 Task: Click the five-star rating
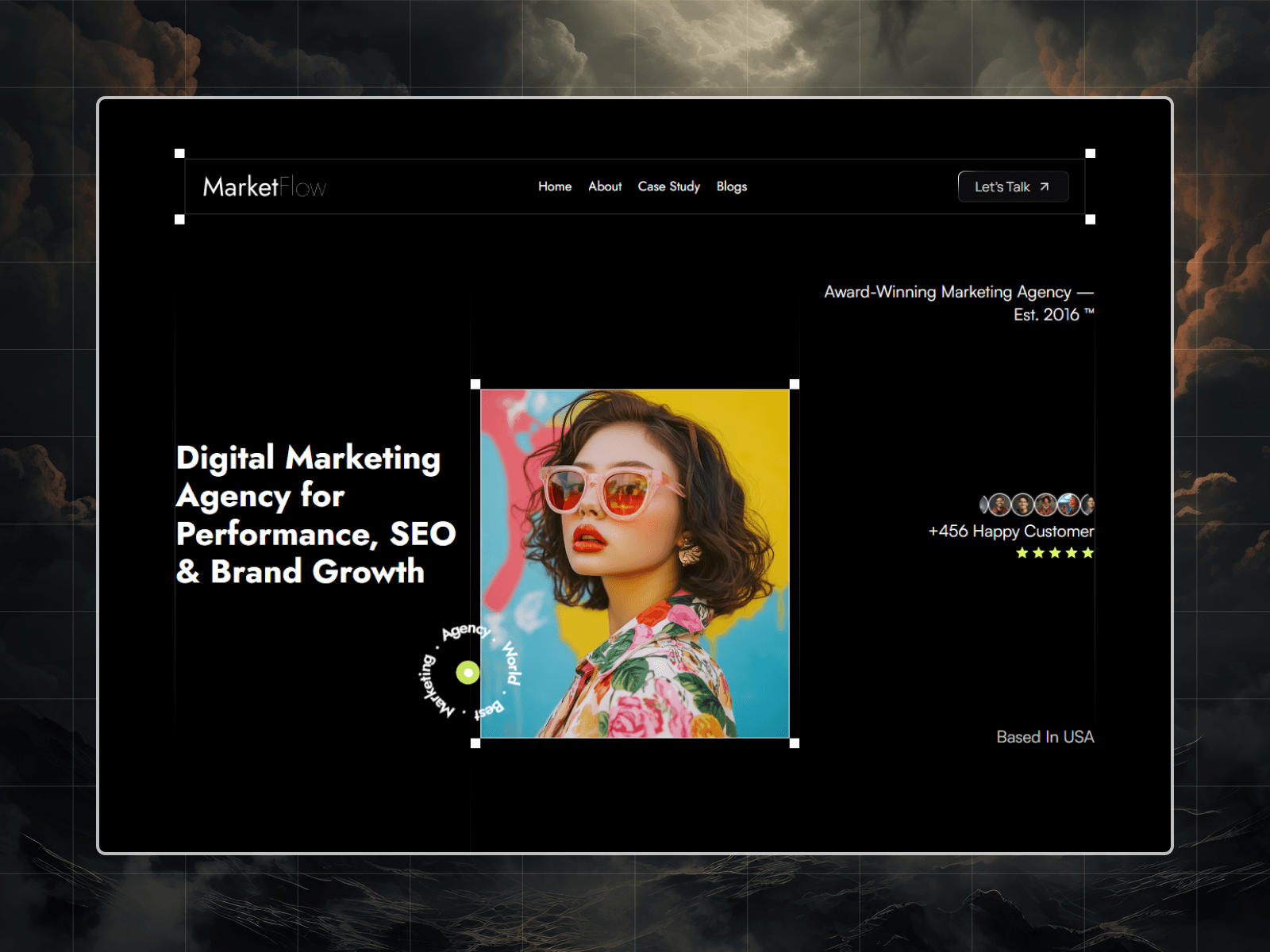coord(1055,553)
